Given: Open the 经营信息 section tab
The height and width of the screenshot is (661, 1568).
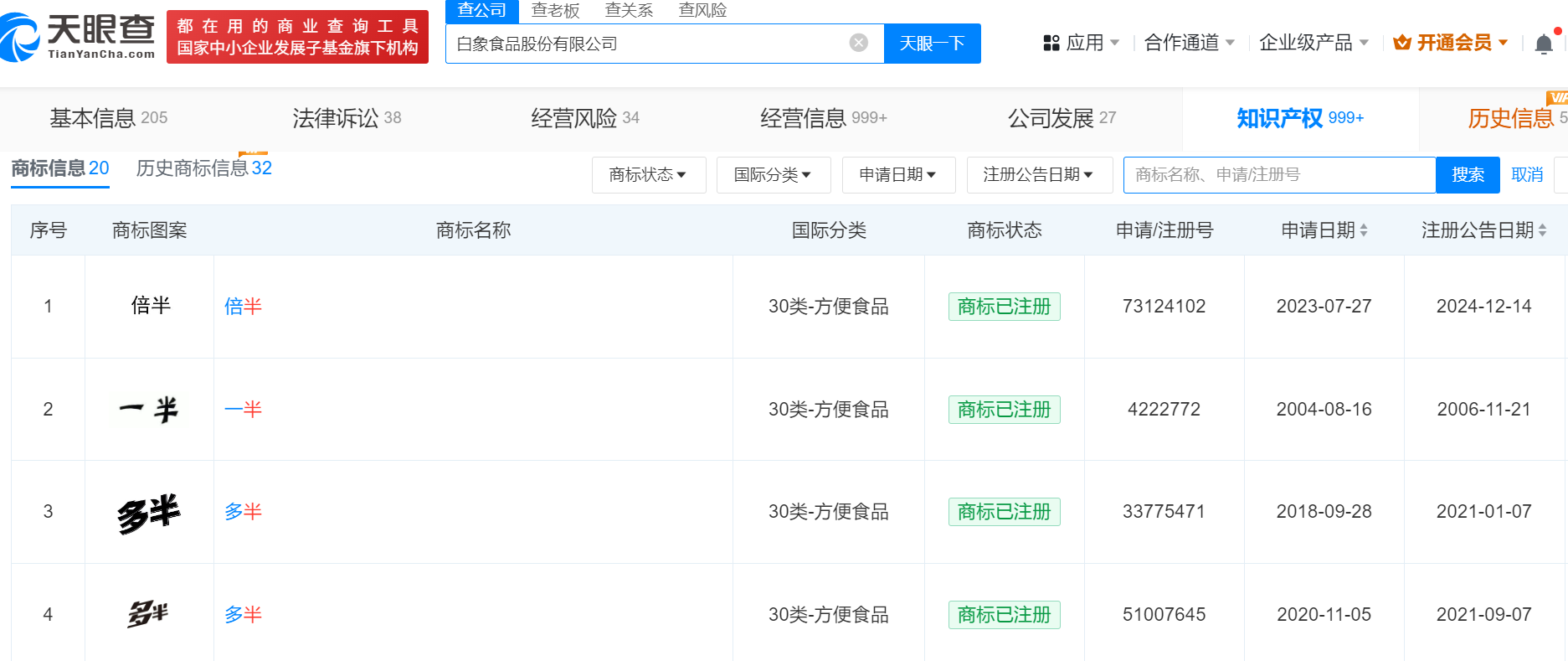Looking at the screenshot, I should 824,118.
